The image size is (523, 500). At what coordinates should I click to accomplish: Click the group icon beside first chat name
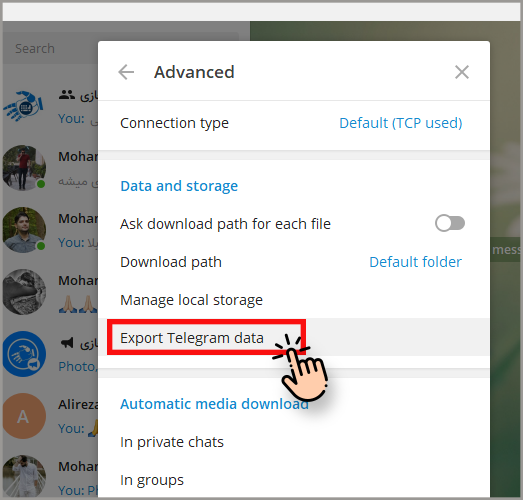pyautogui.click(x=67, y=95)
